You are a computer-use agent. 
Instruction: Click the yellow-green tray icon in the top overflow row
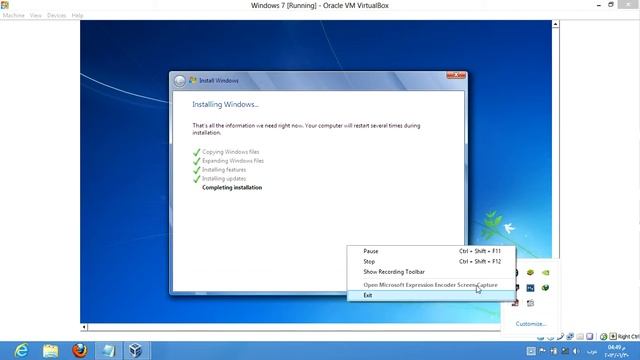pyautogui.click(x=530, y=272)
